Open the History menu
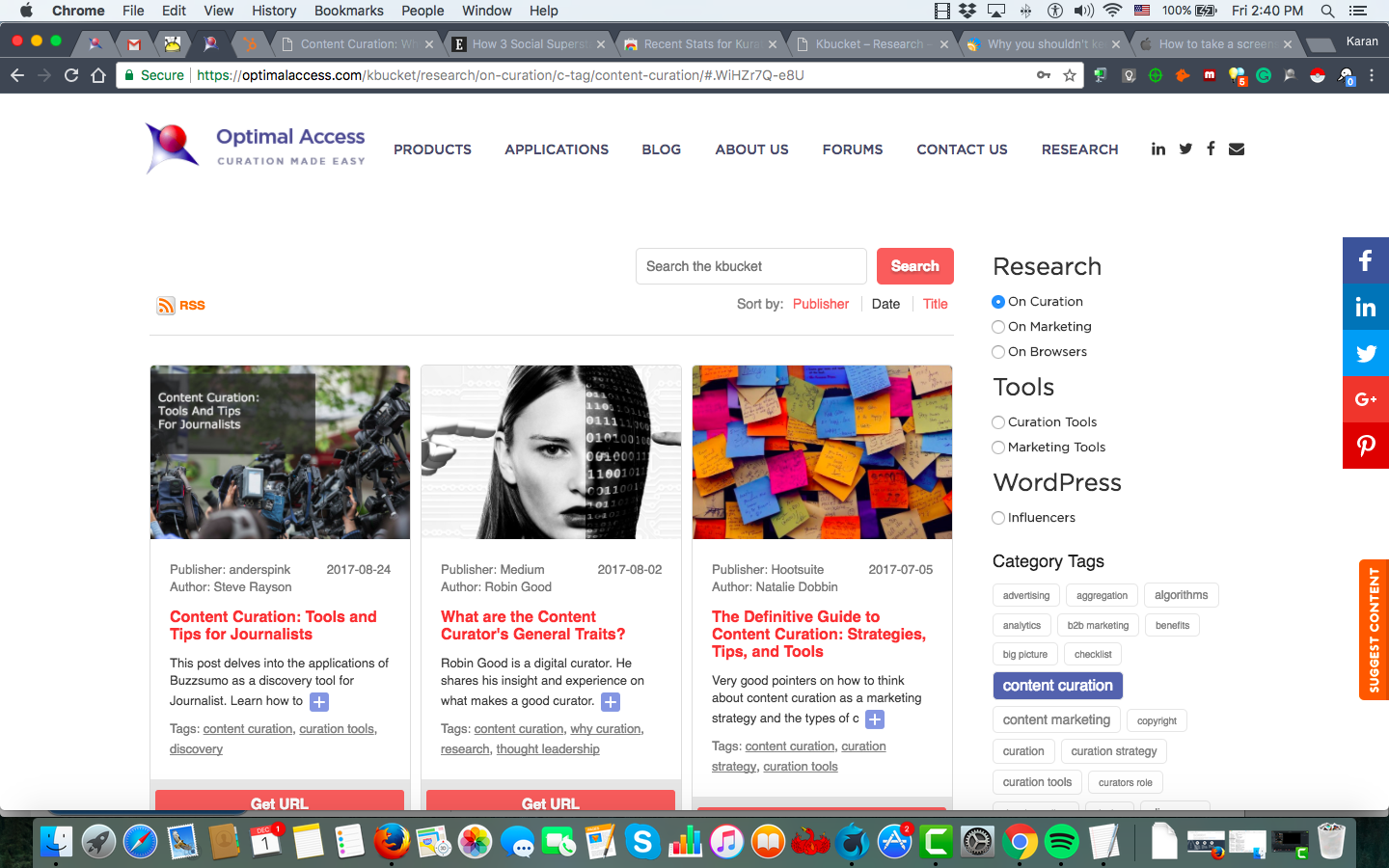 pyautogui.click(x=274, y=11)
